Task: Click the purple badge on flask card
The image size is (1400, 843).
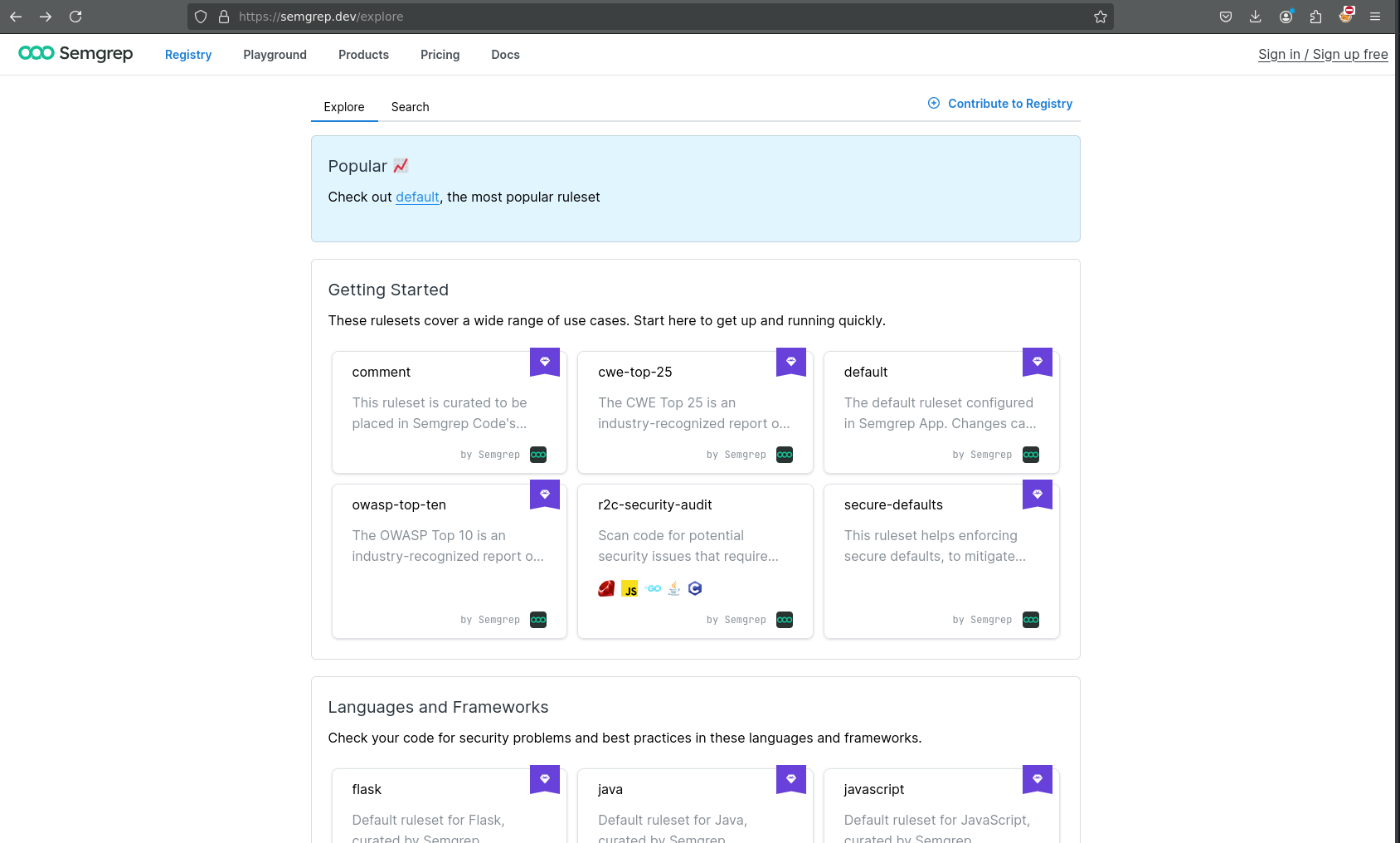Action: (545, 779)
